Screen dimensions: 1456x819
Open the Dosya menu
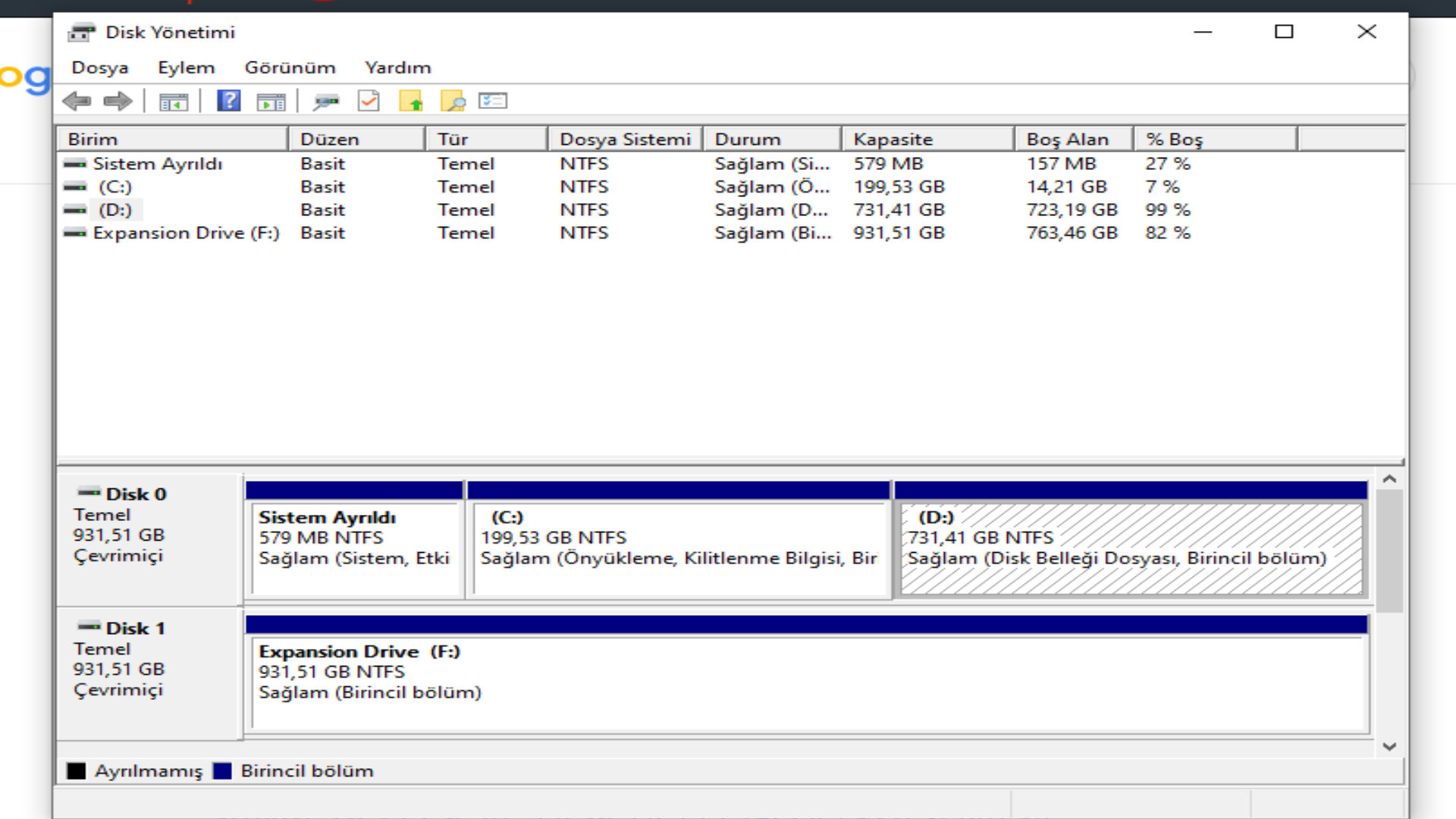(x=99, y=67)
